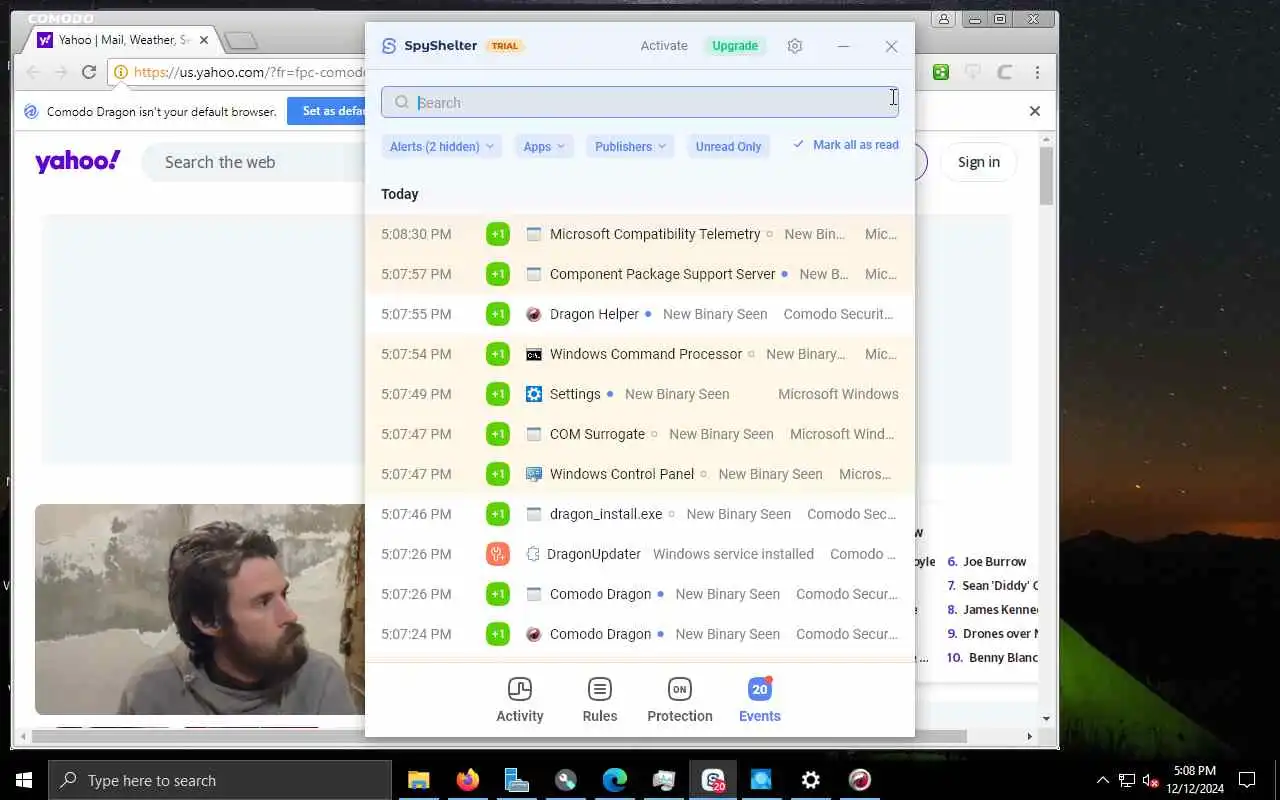
Task: Click the Windows Control Panel icon
Action: (534, 474)
